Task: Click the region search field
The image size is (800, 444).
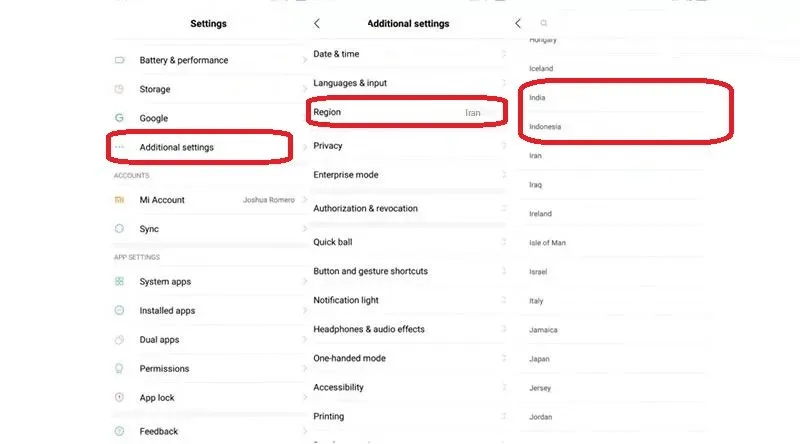Action: (x=600, y=23)
